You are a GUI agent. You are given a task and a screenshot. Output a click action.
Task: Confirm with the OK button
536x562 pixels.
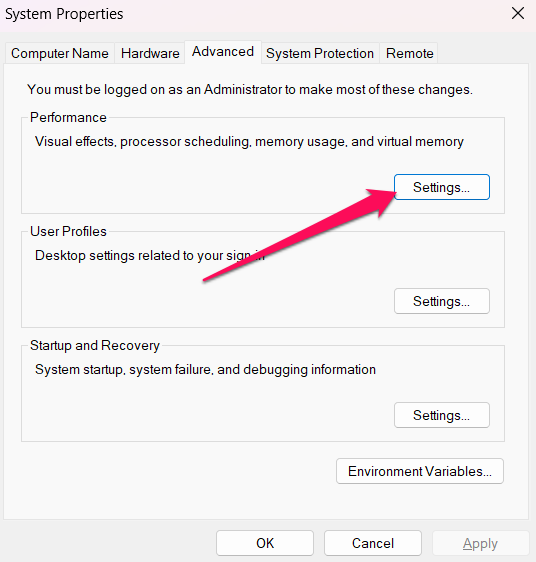coord(265,543)
